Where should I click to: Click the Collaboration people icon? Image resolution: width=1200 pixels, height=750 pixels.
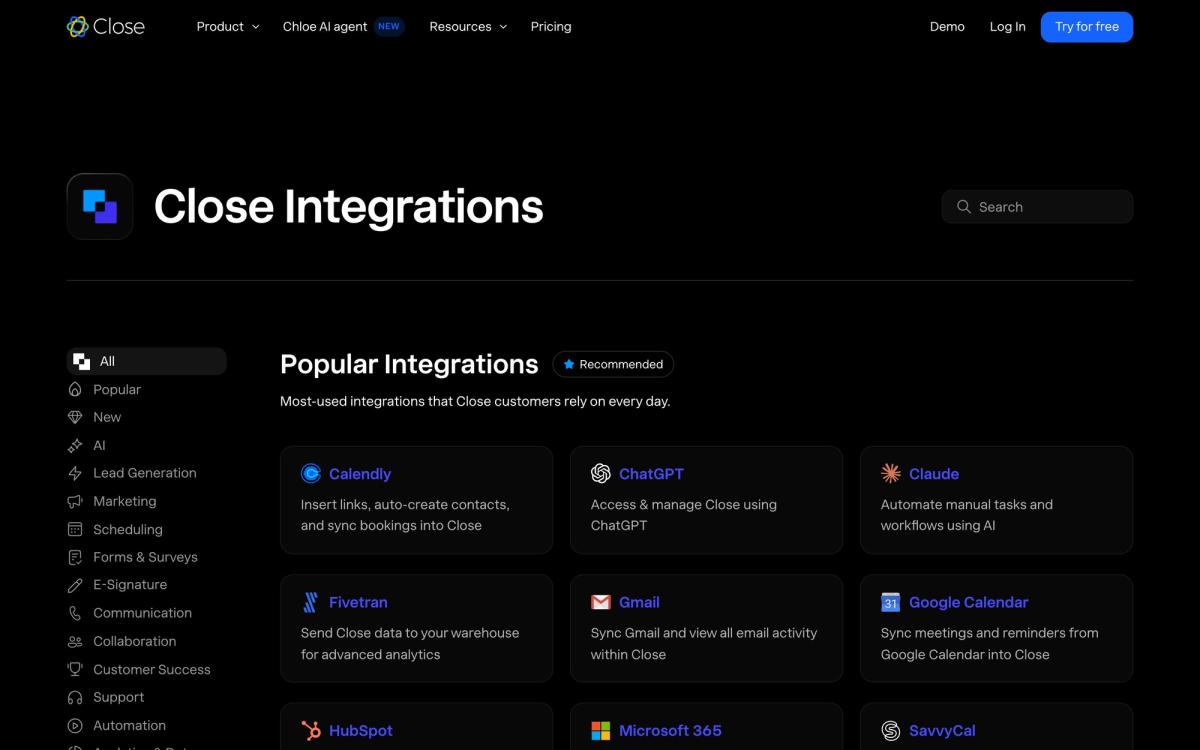[x=75, y=642]
